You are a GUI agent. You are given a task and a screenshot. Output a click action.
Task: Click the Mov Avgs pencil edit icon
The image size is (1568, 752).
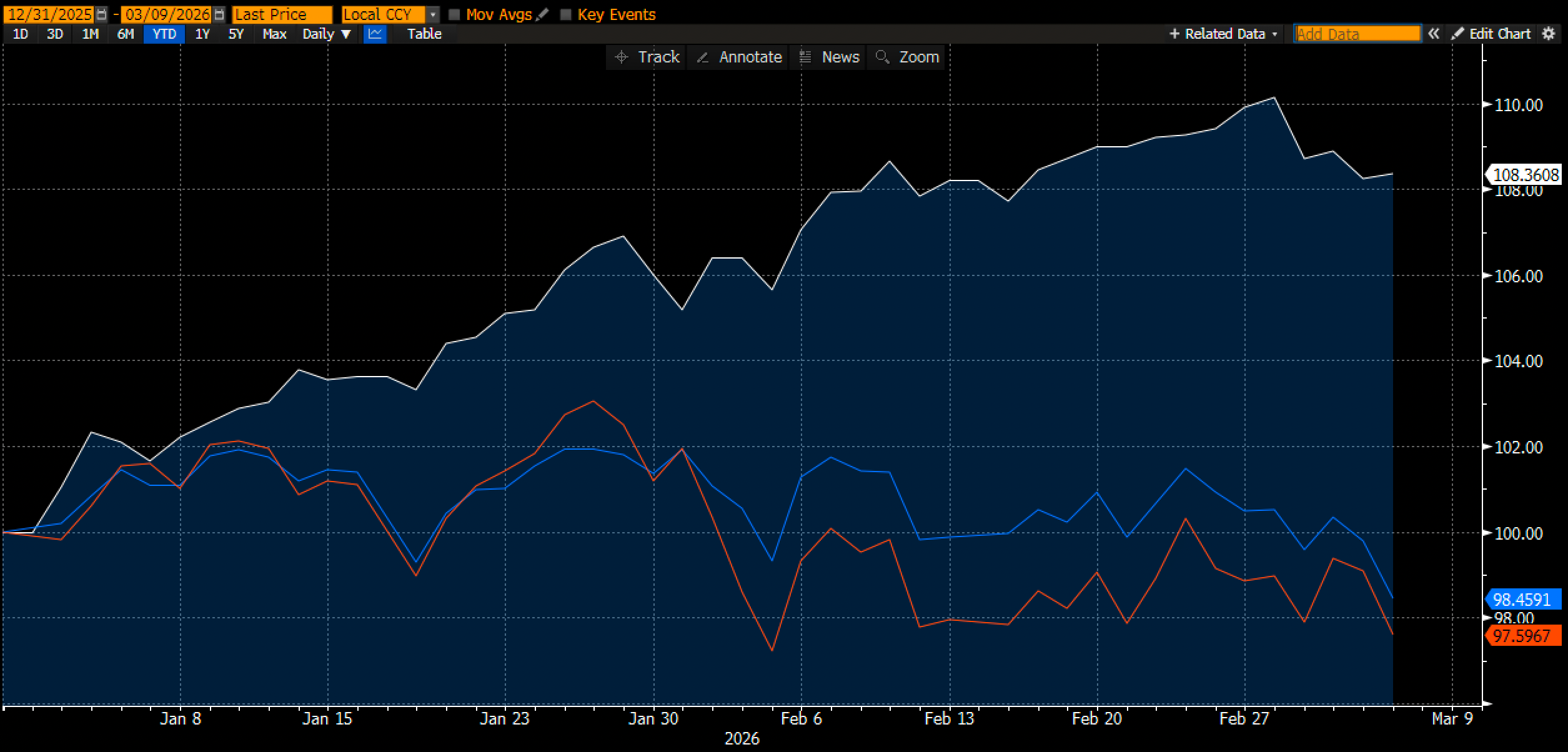pos(542,14)
